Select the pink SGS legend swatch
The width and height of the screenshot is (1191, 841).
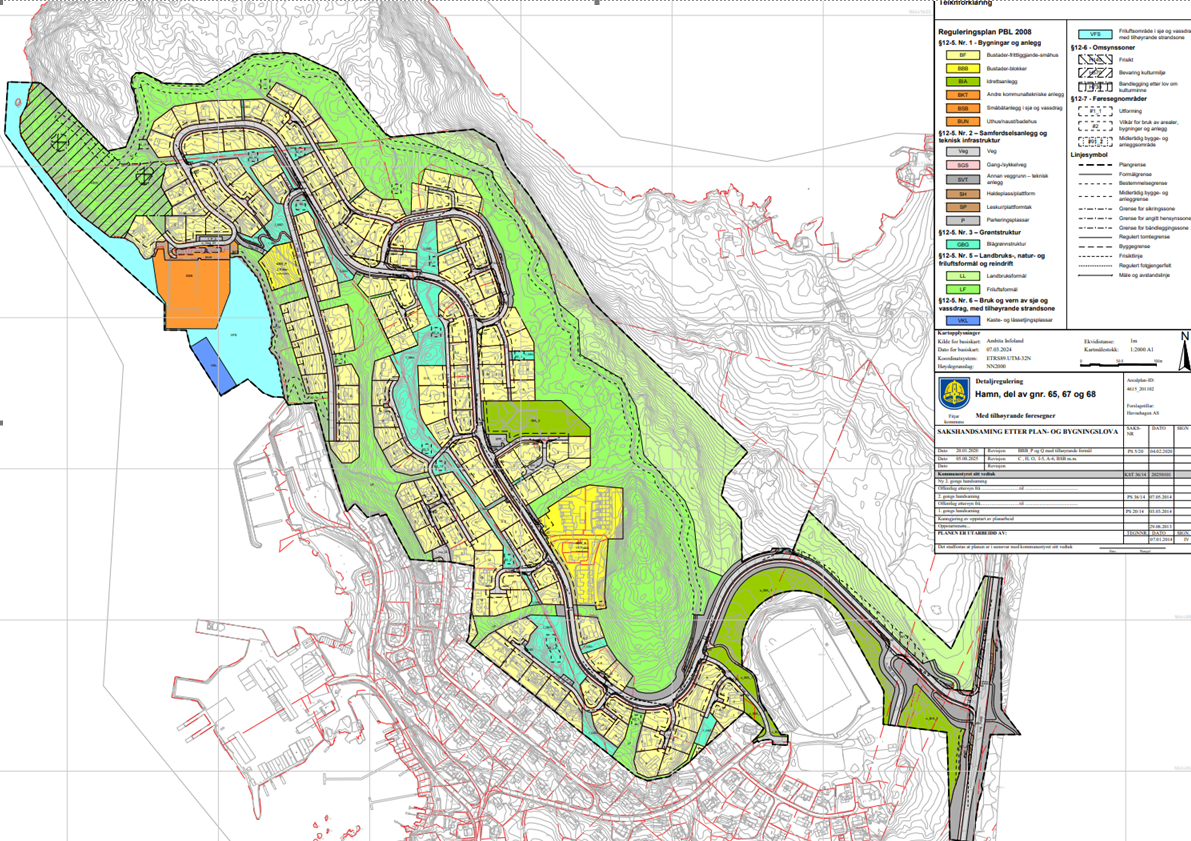coord(962,164)
